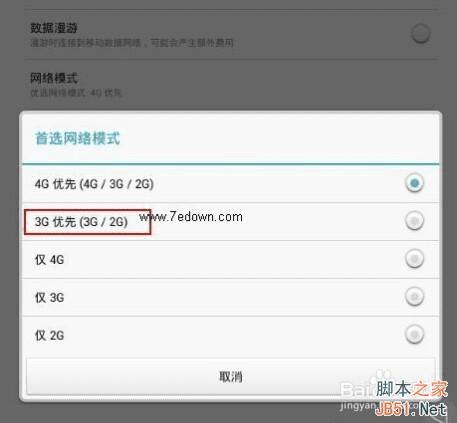Tap the 取消 button
The image size is (457, 423).
230,377
